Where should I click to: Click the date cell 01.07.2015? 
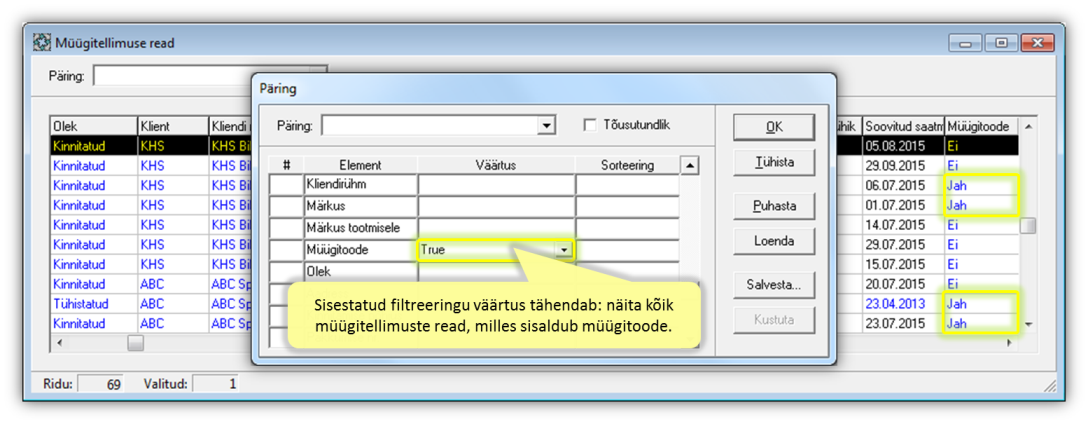(903, 205)
